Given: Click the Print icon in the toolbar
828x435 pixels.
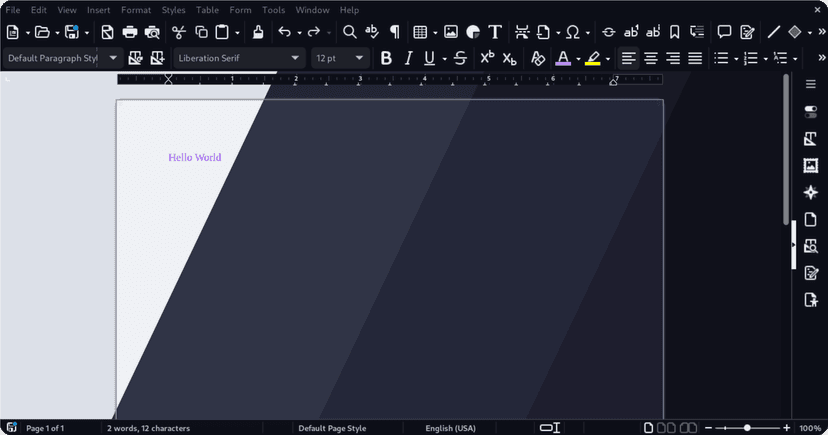Looking at the screenshot, I should 130,32.
